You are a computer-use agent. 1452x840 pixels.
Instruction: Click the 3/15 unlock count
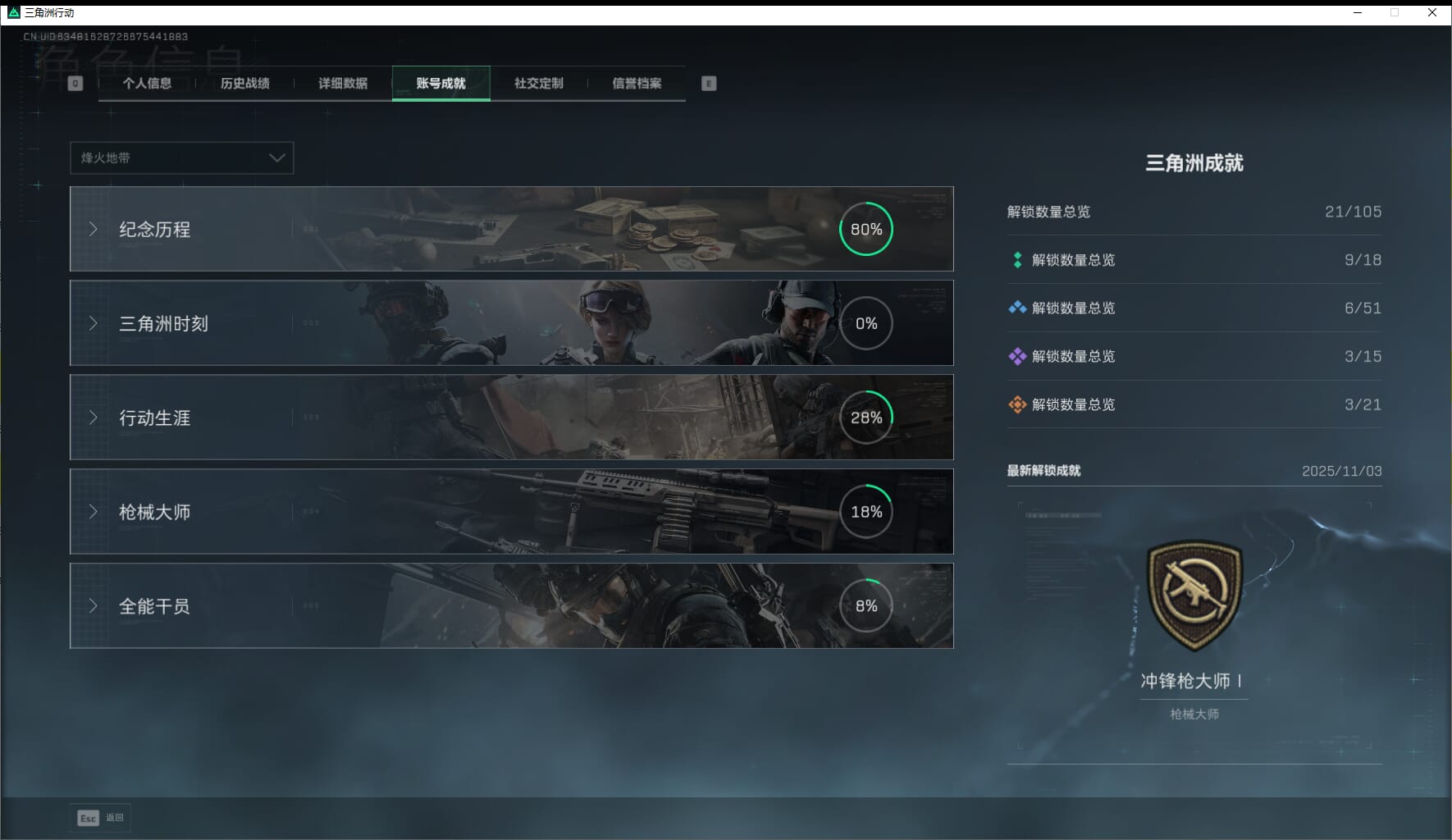(1363, 357)
